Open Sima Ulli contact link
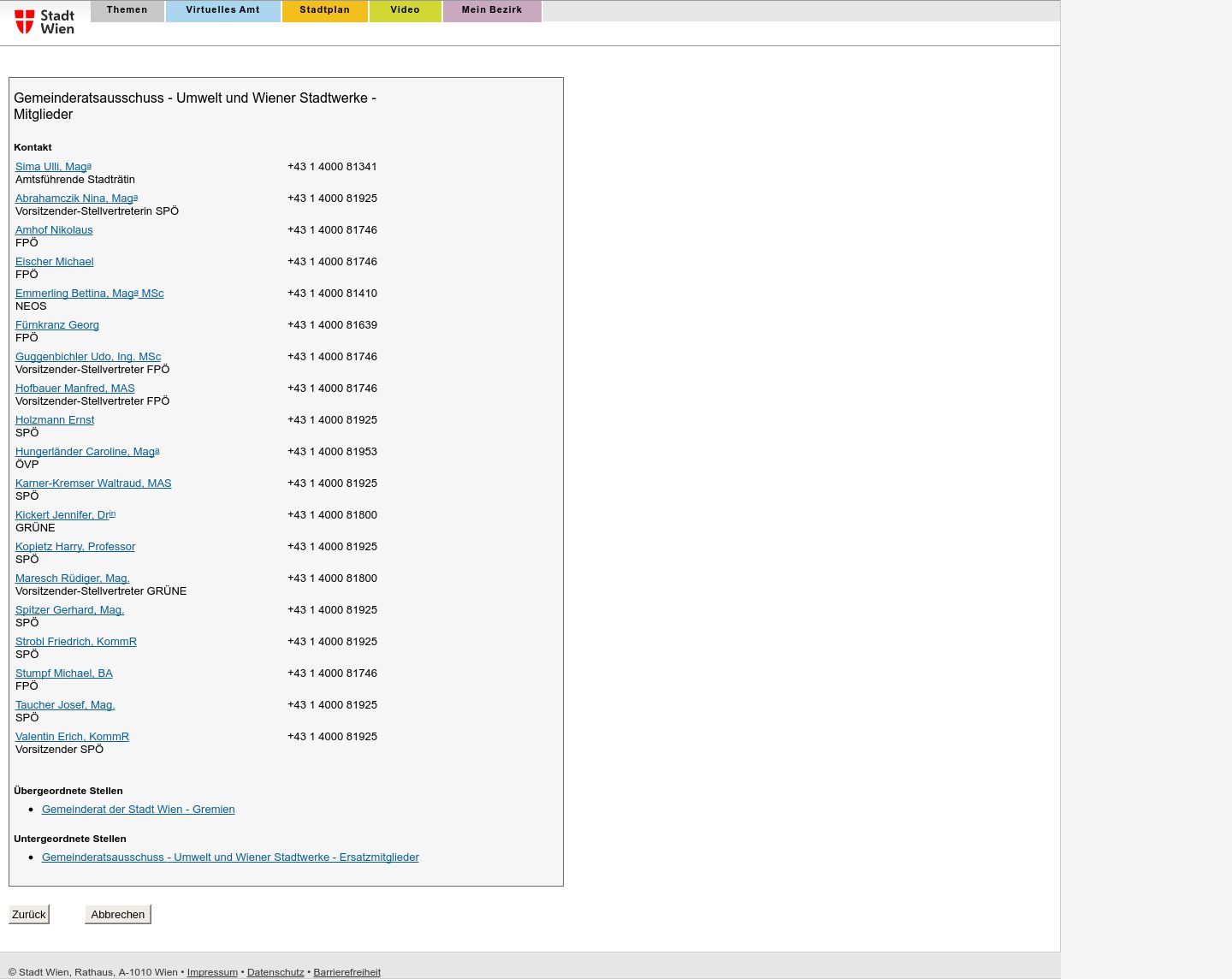 (53, 167)
